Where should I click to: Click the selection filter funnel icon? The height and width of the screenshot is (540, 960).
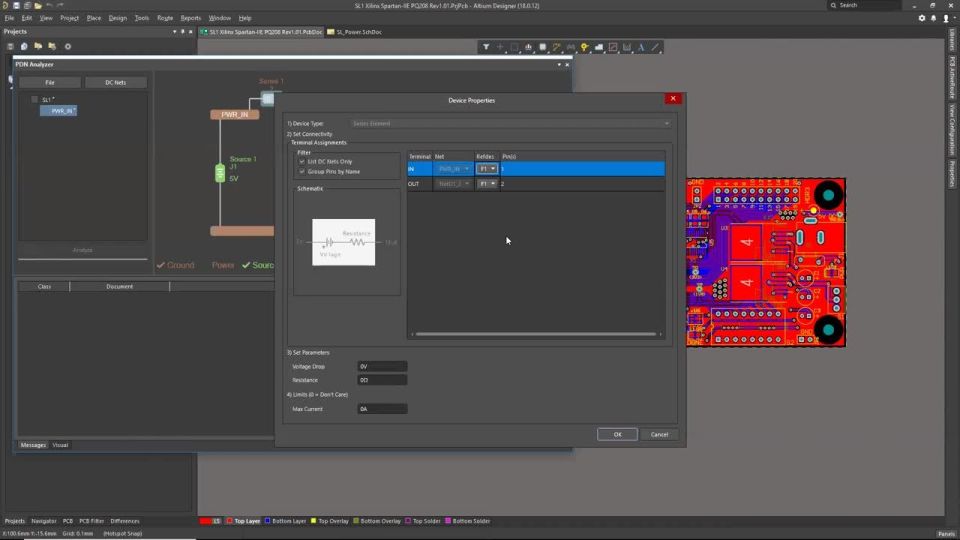[486, 47]
